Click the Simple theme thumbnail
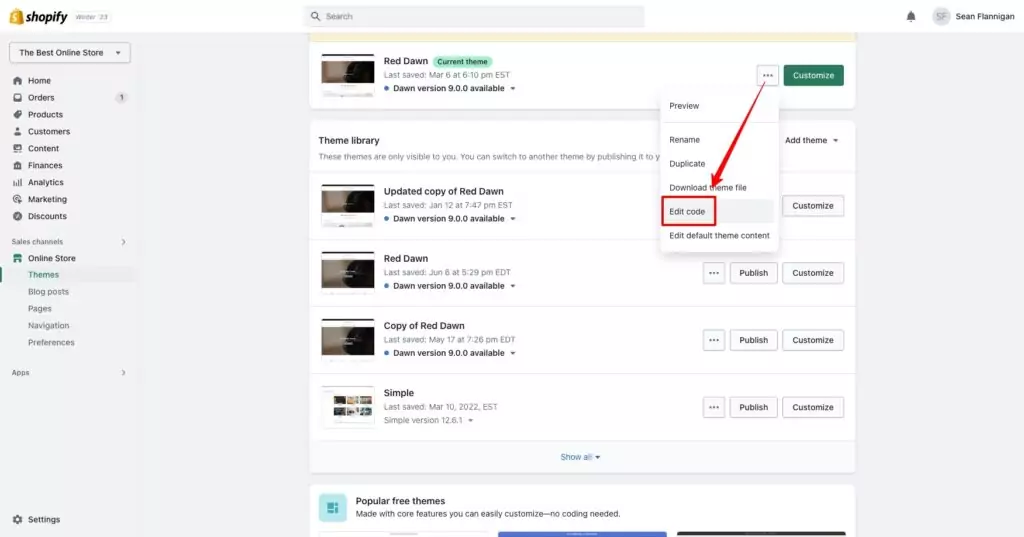The height and width of the screenshot is (537, 1024). point(347,407)
